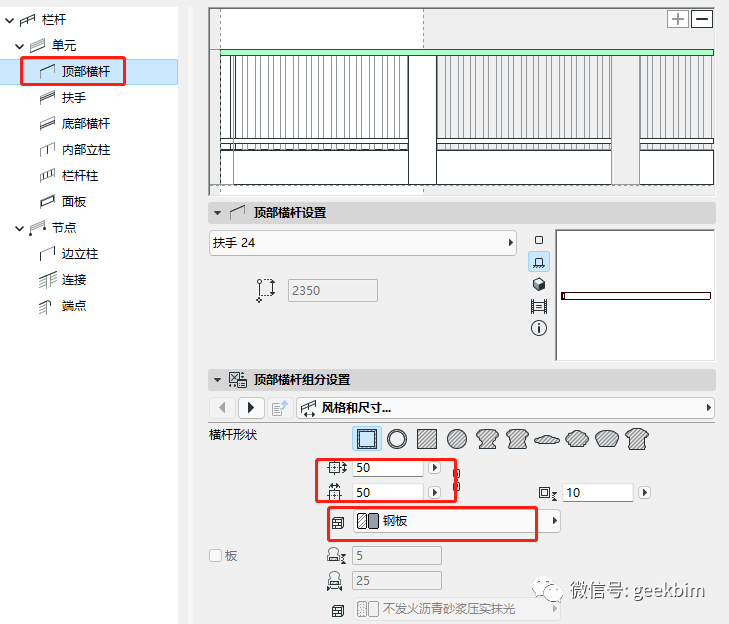The image size is (729, 624).
Task: Open the 扶手 24 component dropdown
Action: click(362, 243)
